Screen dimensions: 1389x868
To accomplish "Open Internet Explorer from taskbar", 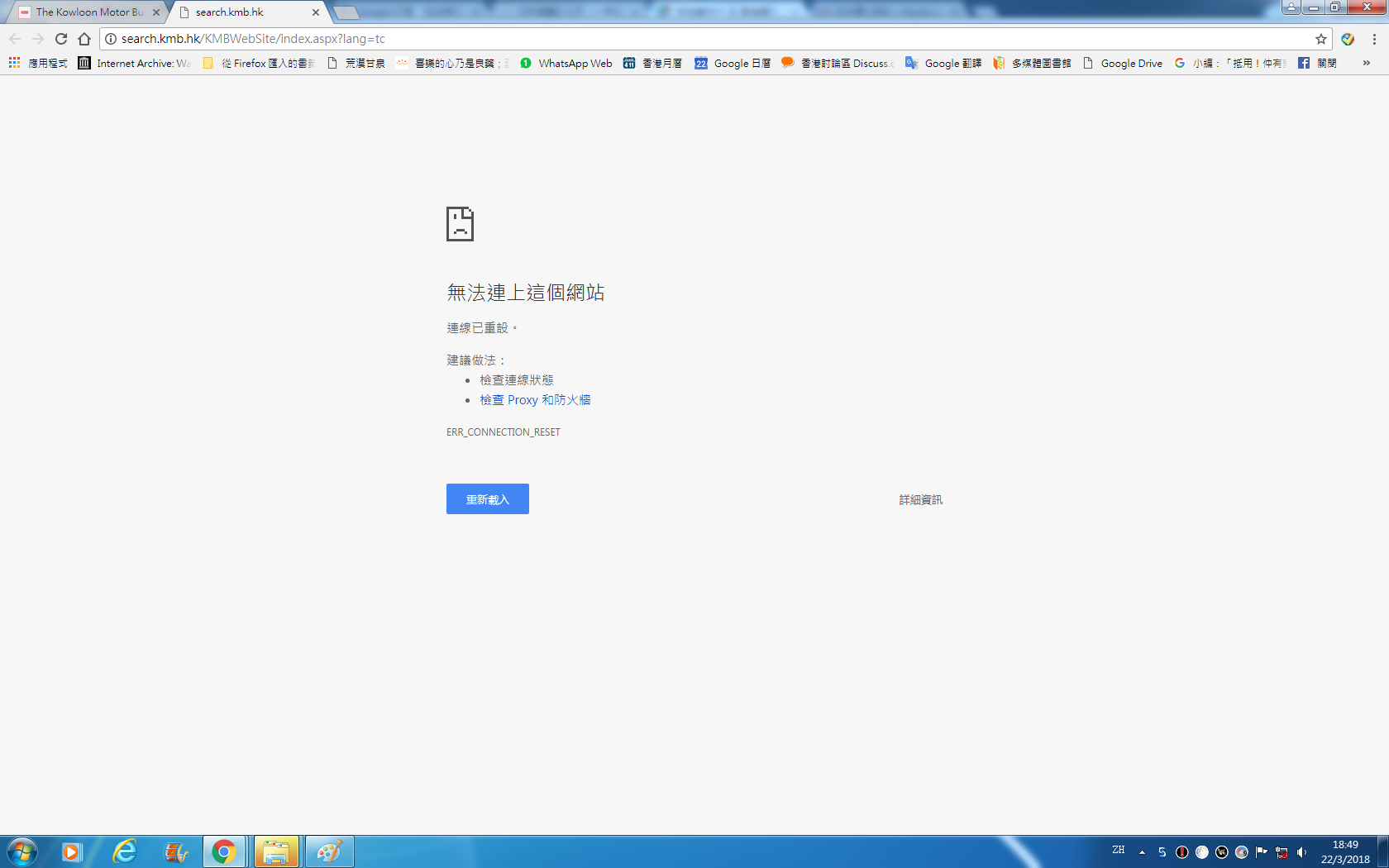I will coord(125,851).
